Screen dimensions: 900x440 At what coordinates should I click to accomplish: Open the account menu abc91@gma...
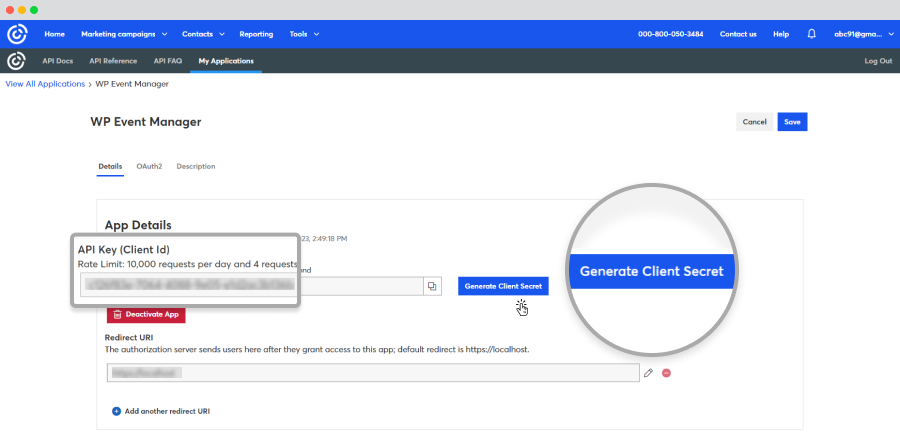tap(862, 34)
